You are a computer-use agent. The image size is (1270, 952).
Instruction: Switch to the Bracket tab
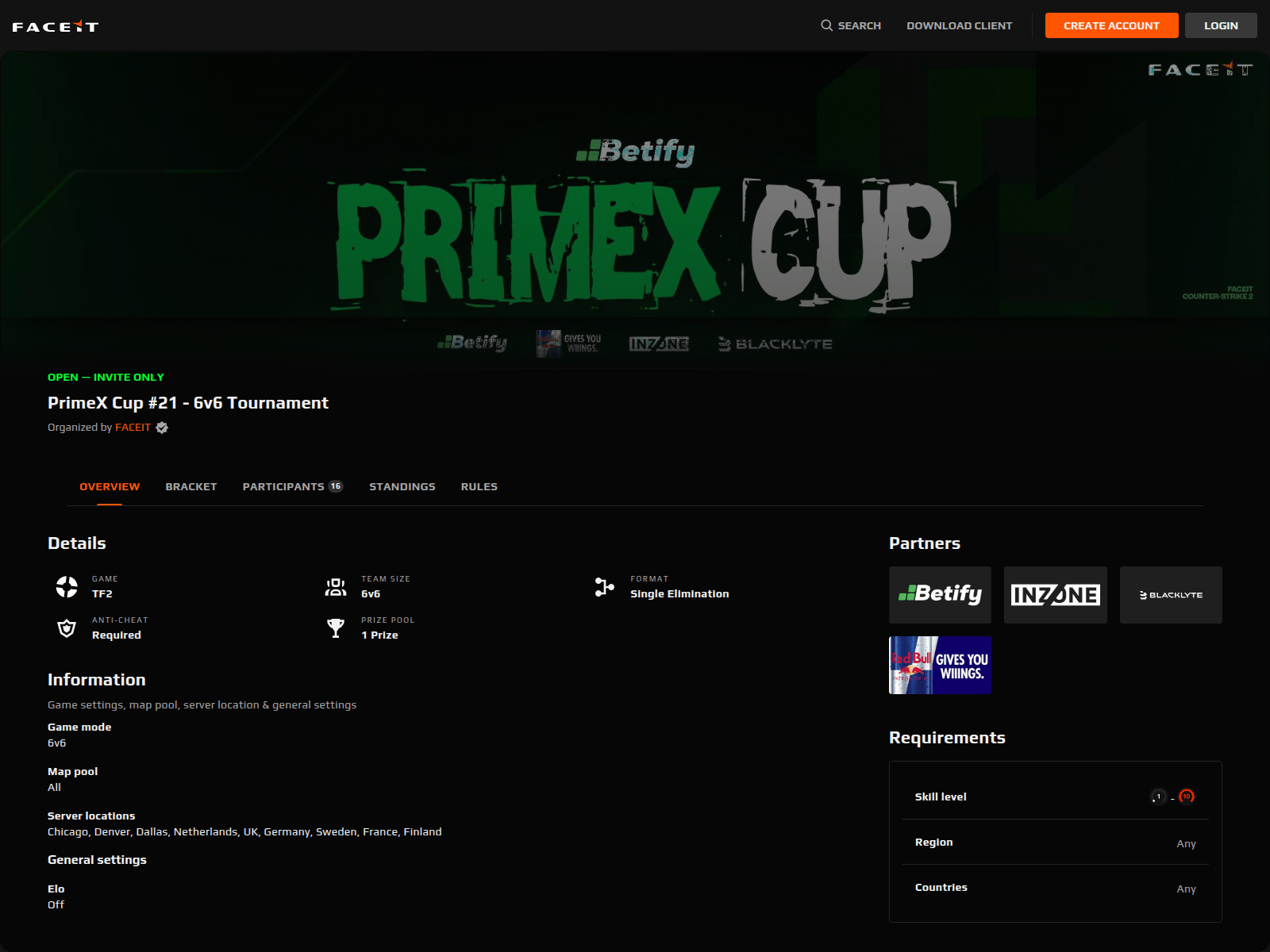coord(191,486)
